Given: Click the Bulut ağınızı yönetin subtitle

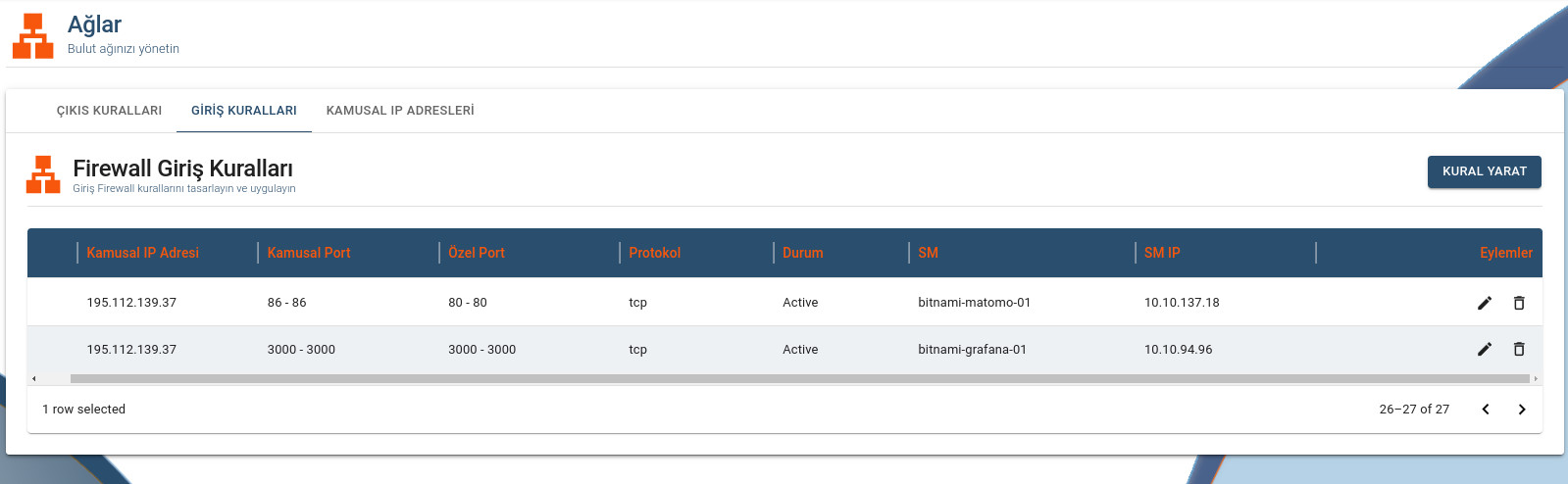Looking at the screenshot, I should coord(124,49).
